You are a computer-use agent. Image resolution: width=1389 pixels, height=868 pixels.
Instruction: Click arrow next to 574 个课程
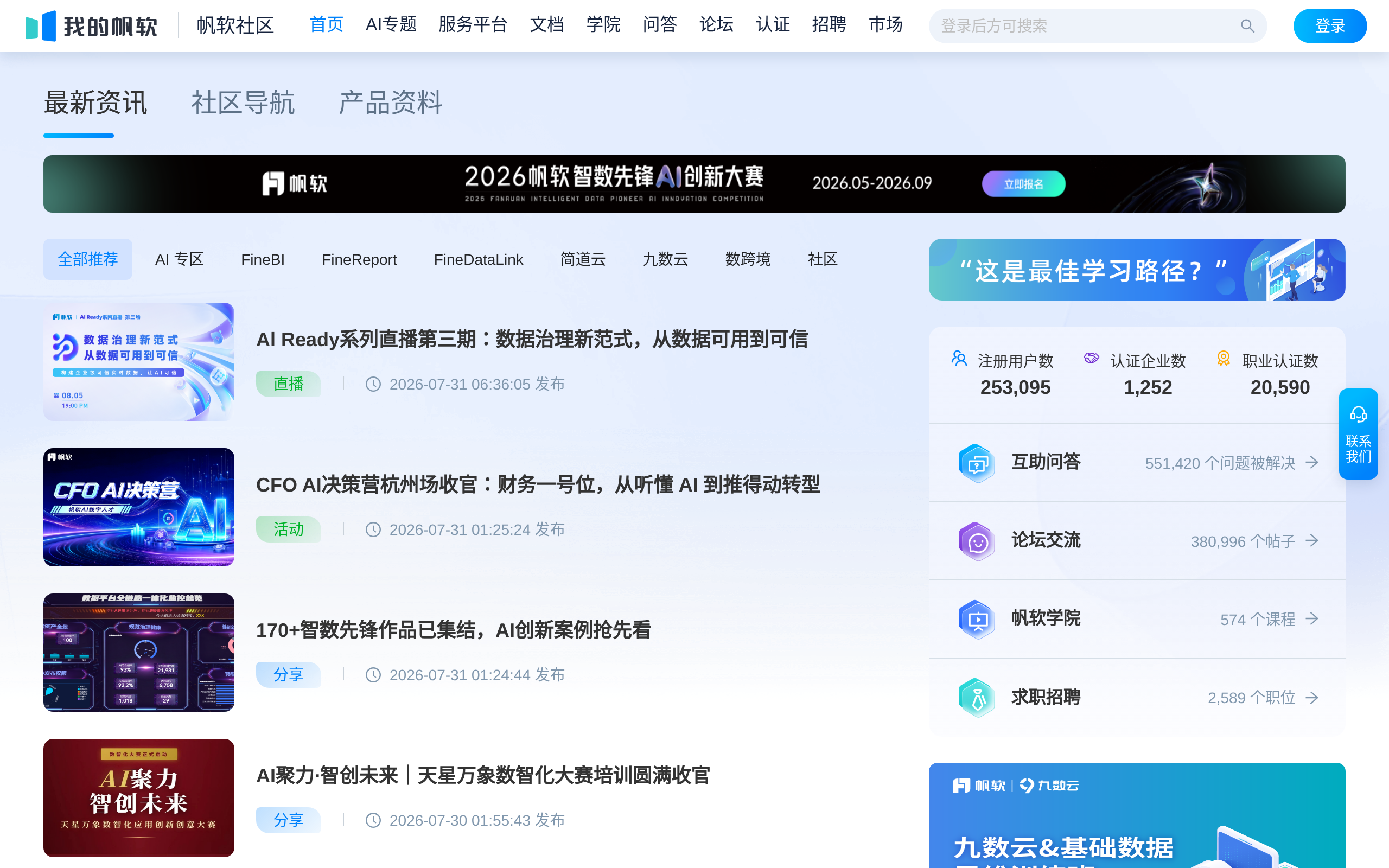(1312, 619)
